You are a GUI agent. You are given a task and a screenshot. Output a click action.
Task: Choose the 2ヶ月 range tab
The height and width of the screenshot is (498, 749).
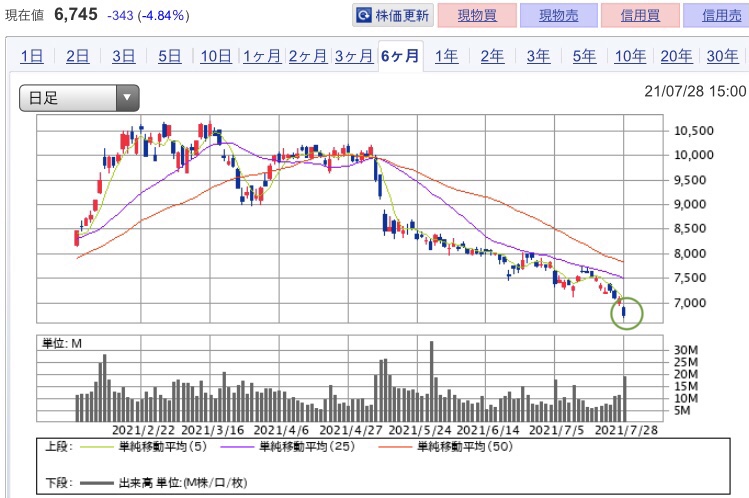[308, 56]
